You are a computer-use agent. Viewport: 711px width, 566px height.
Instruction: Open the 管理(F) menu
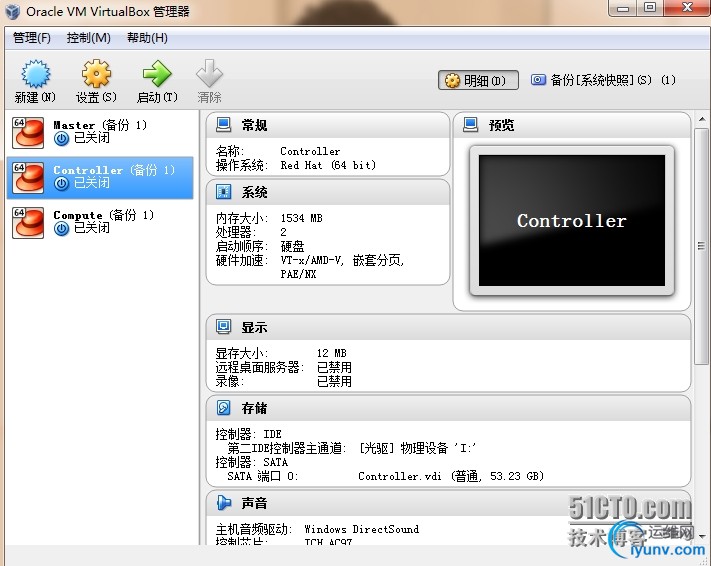click(32, 38)
